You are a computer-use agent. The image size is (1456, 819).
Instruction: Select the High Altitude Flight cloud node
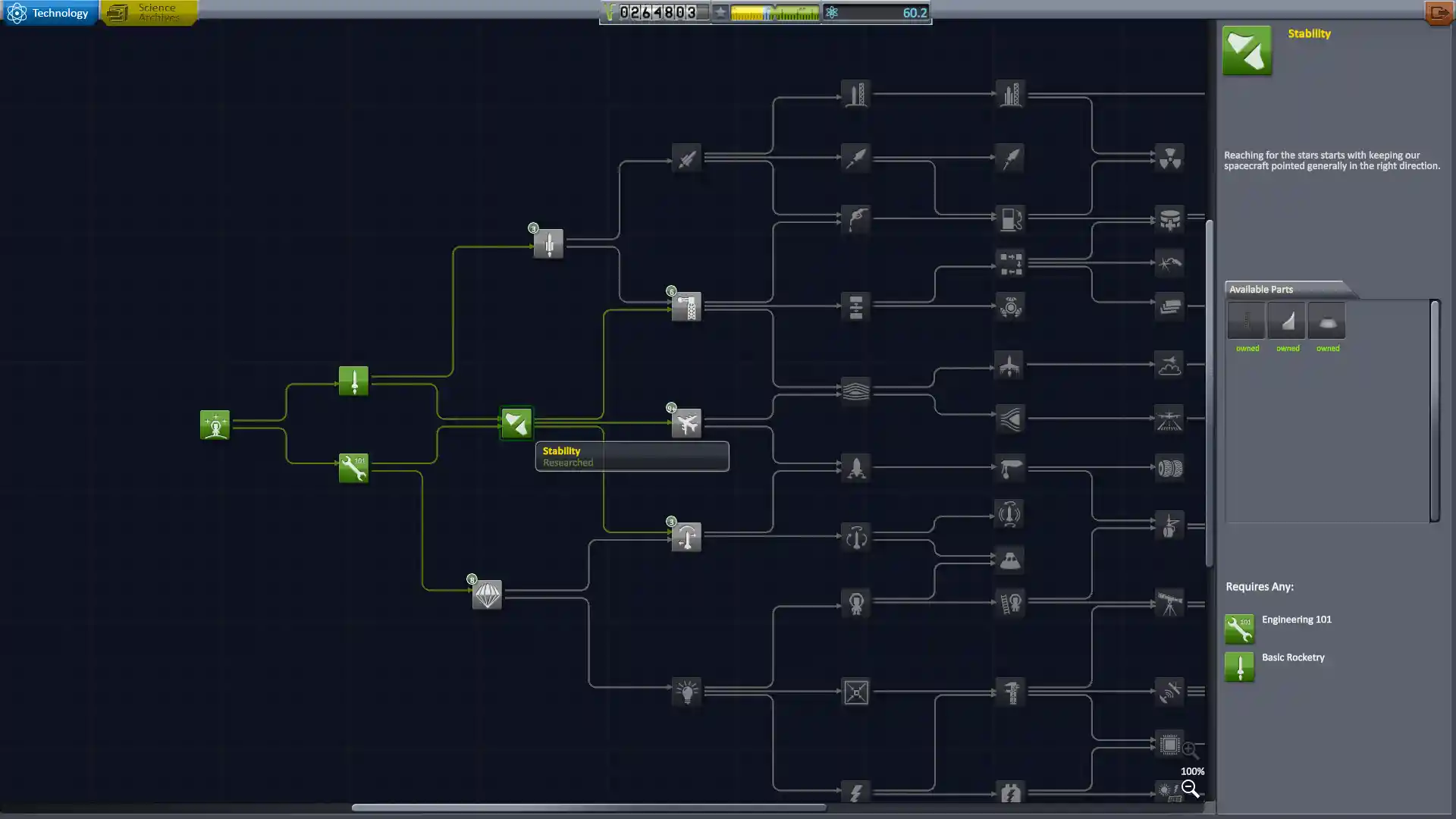coord(1169,366)
